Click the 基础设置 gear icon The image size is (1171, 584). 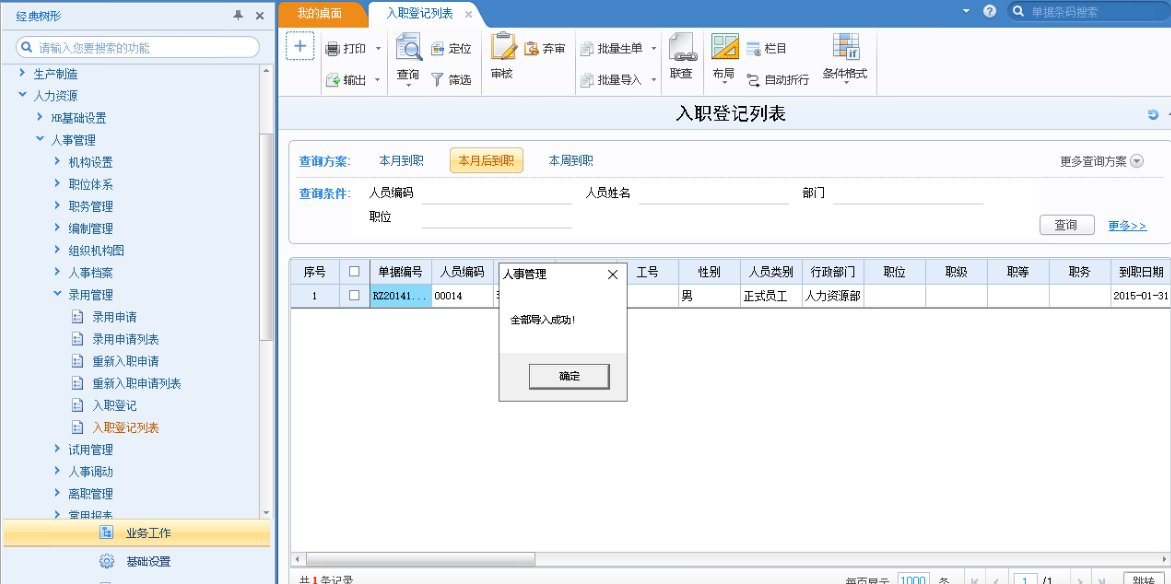tap(106, 562)
